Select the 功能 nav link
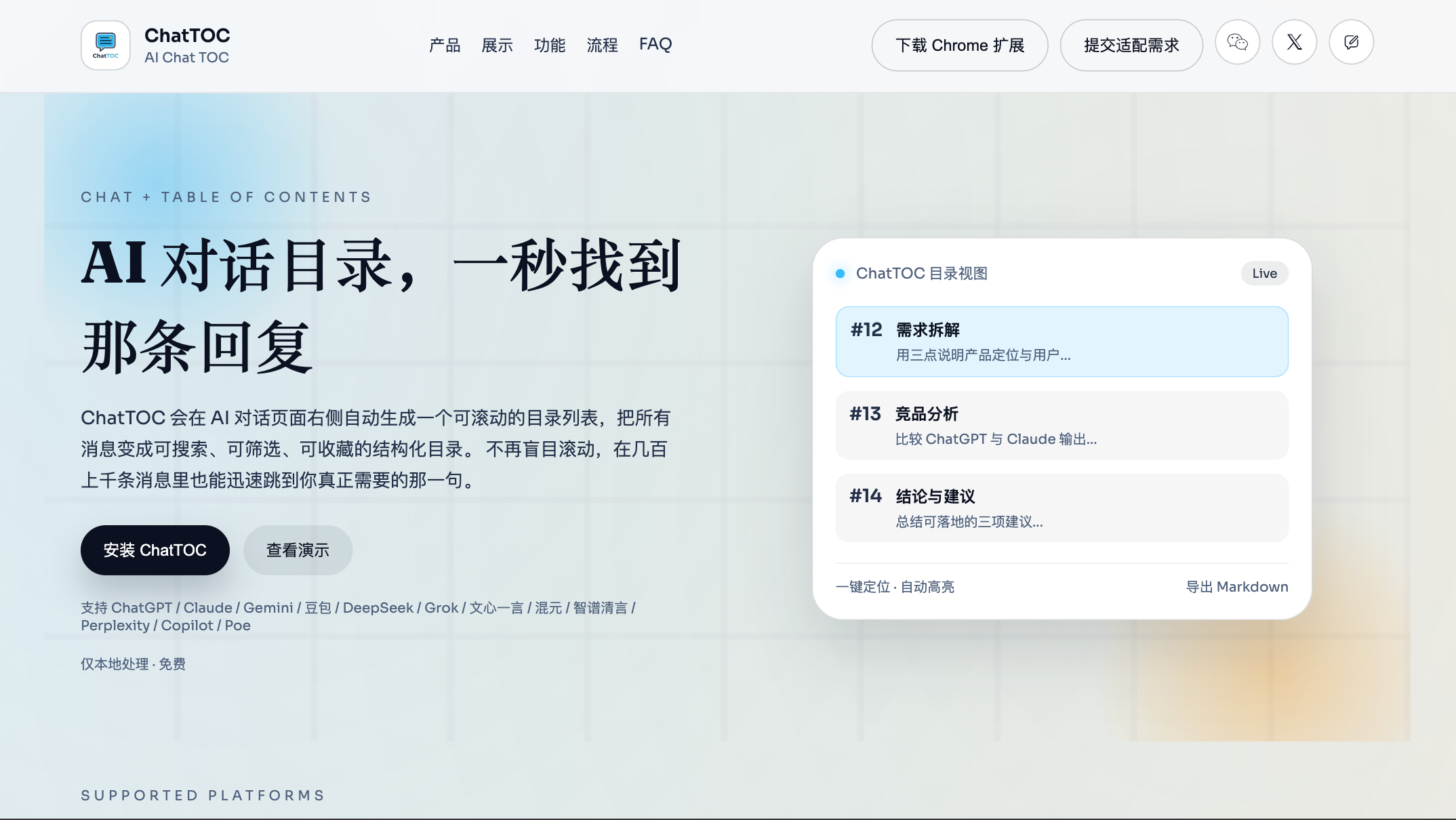Screen dimensions: 1456x820 pos(549,45)
